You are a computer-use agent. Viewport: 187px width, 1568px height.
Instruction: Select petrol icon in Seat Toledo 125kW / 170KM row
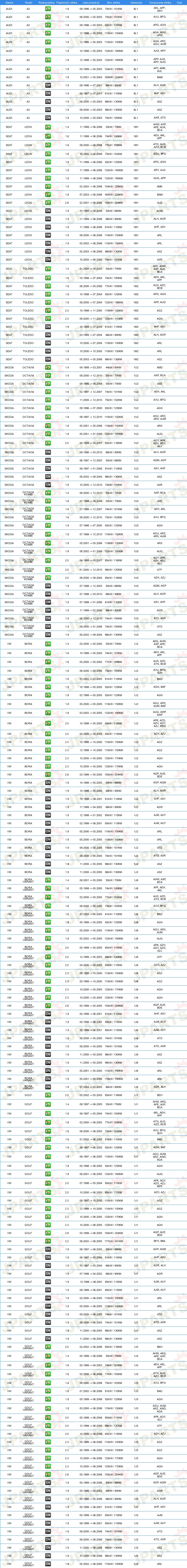pyautogui.click(x=48, y=318)
